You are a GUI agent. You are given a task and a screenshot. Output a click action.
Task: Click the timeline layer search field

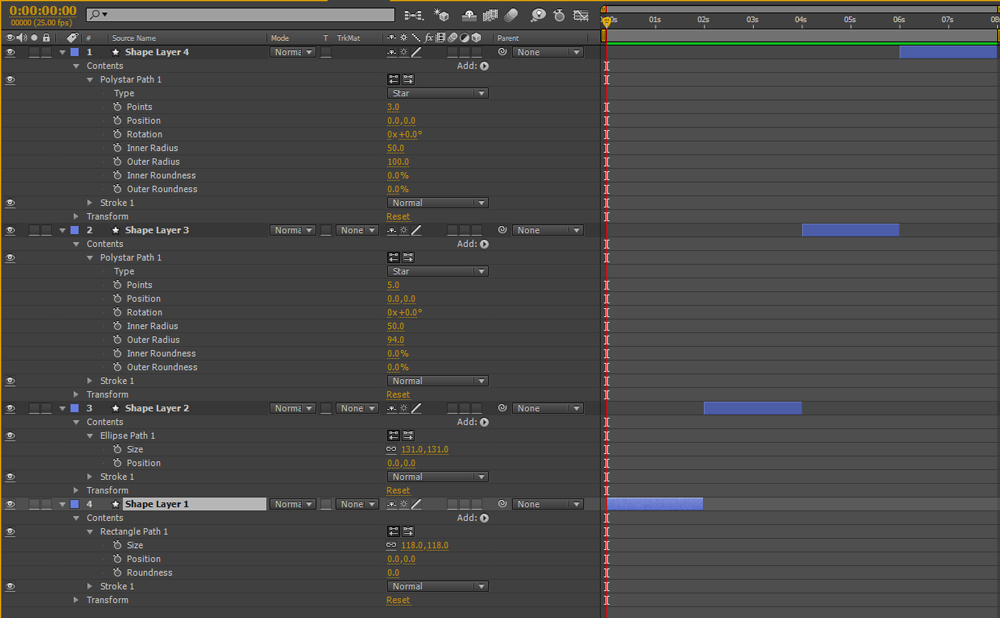coord(240,14)
